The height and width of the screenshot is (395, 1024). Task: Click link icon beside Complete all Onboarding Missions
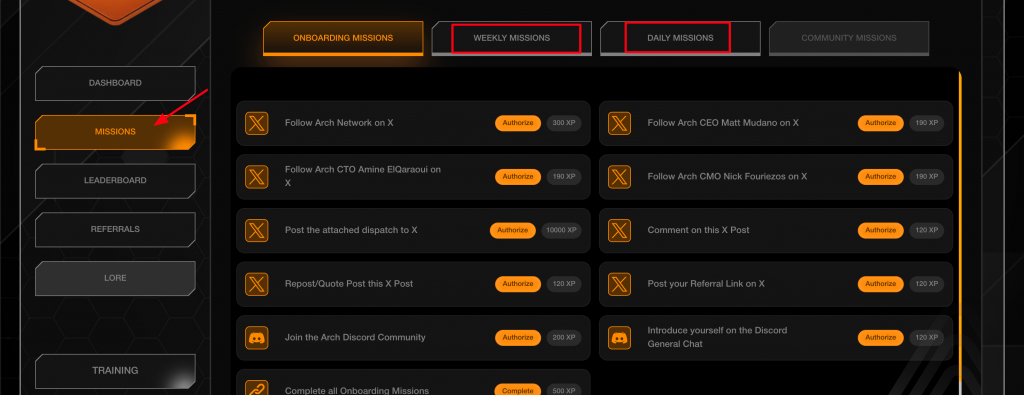[257, 388]
